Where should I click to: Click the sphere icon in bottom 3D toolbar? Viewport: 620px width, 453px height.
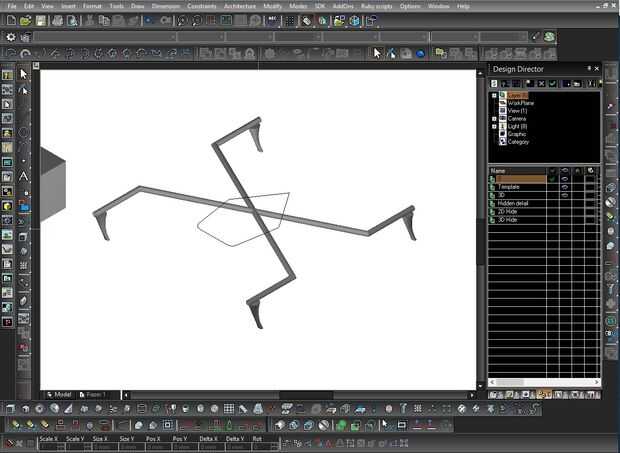(55, 409)
